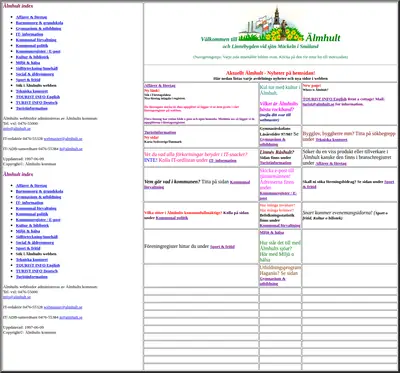Open Gymnasium & utbildning in first index list
This screenshot has width=400, height=373.
coord(38,28)
